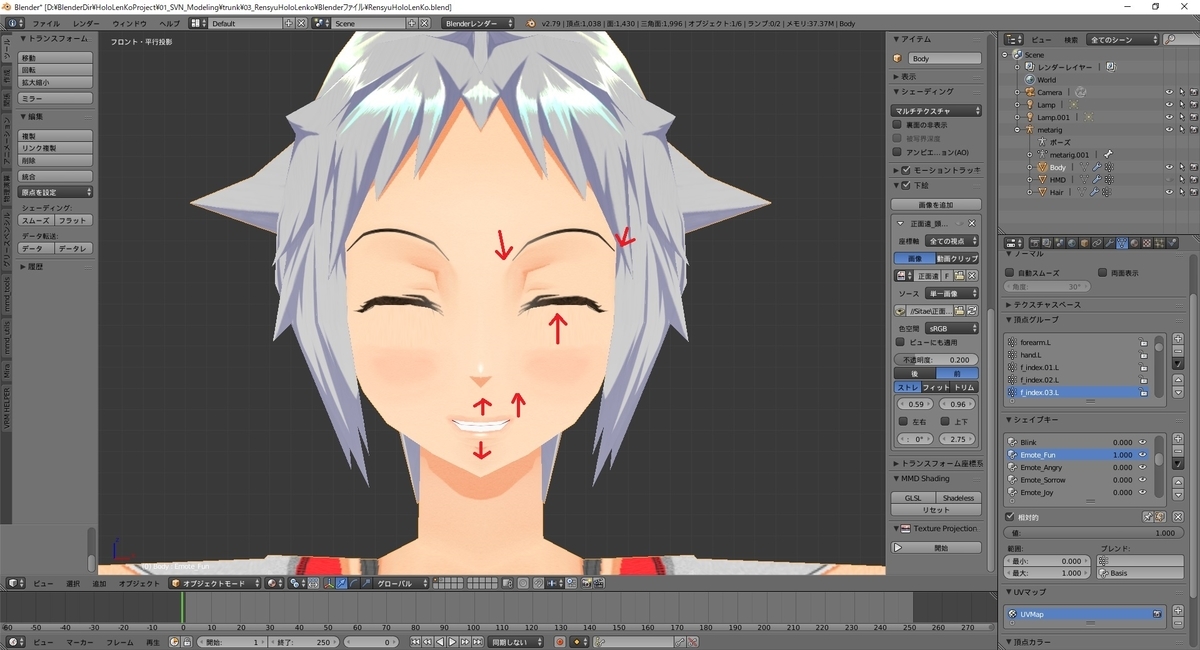
Task: Move shape key down with arrow
Action: (1177, 496)
